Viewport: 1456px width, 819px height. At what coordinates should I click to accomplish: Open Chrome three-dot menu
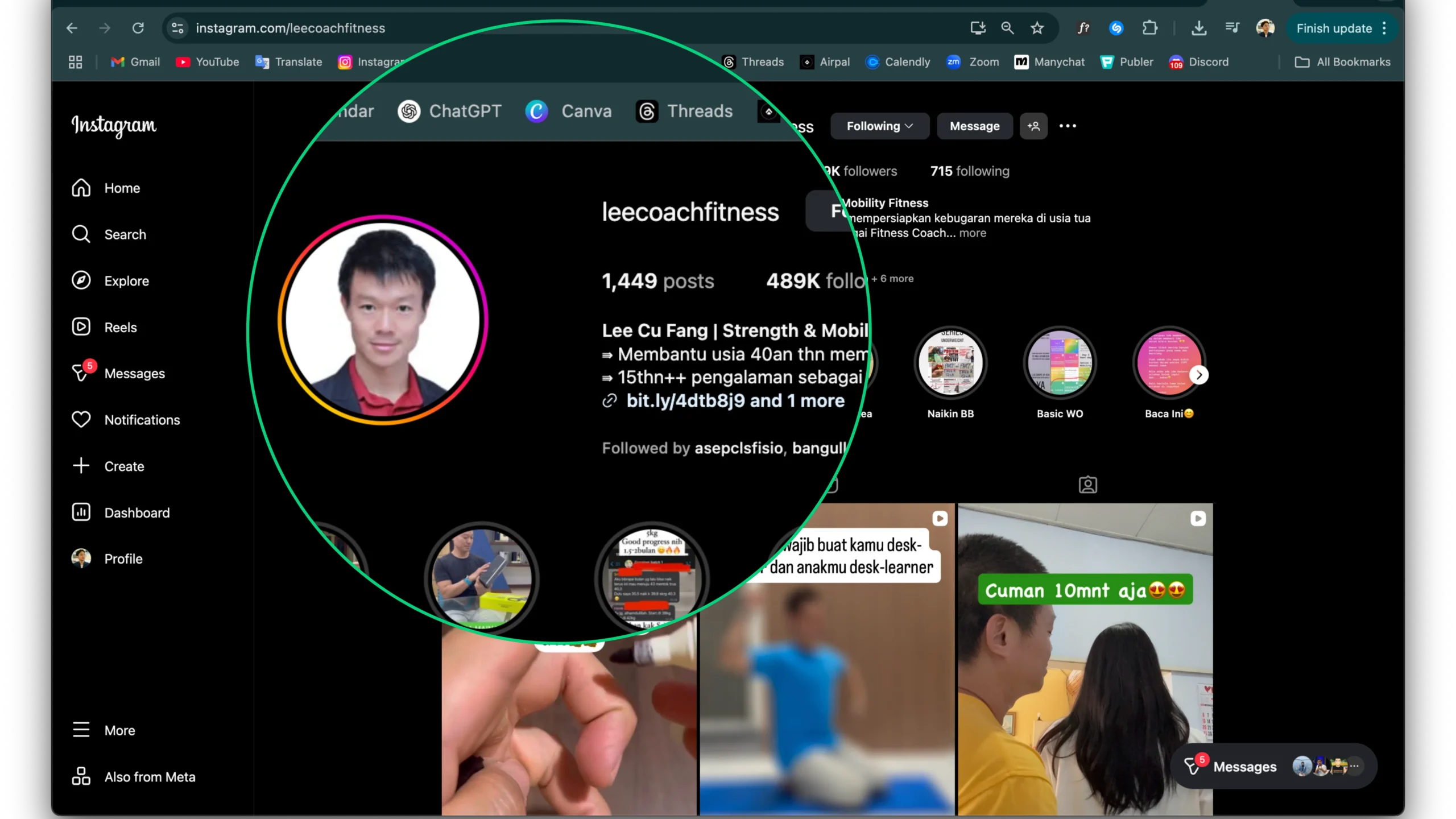click(x=1384, y=28)
